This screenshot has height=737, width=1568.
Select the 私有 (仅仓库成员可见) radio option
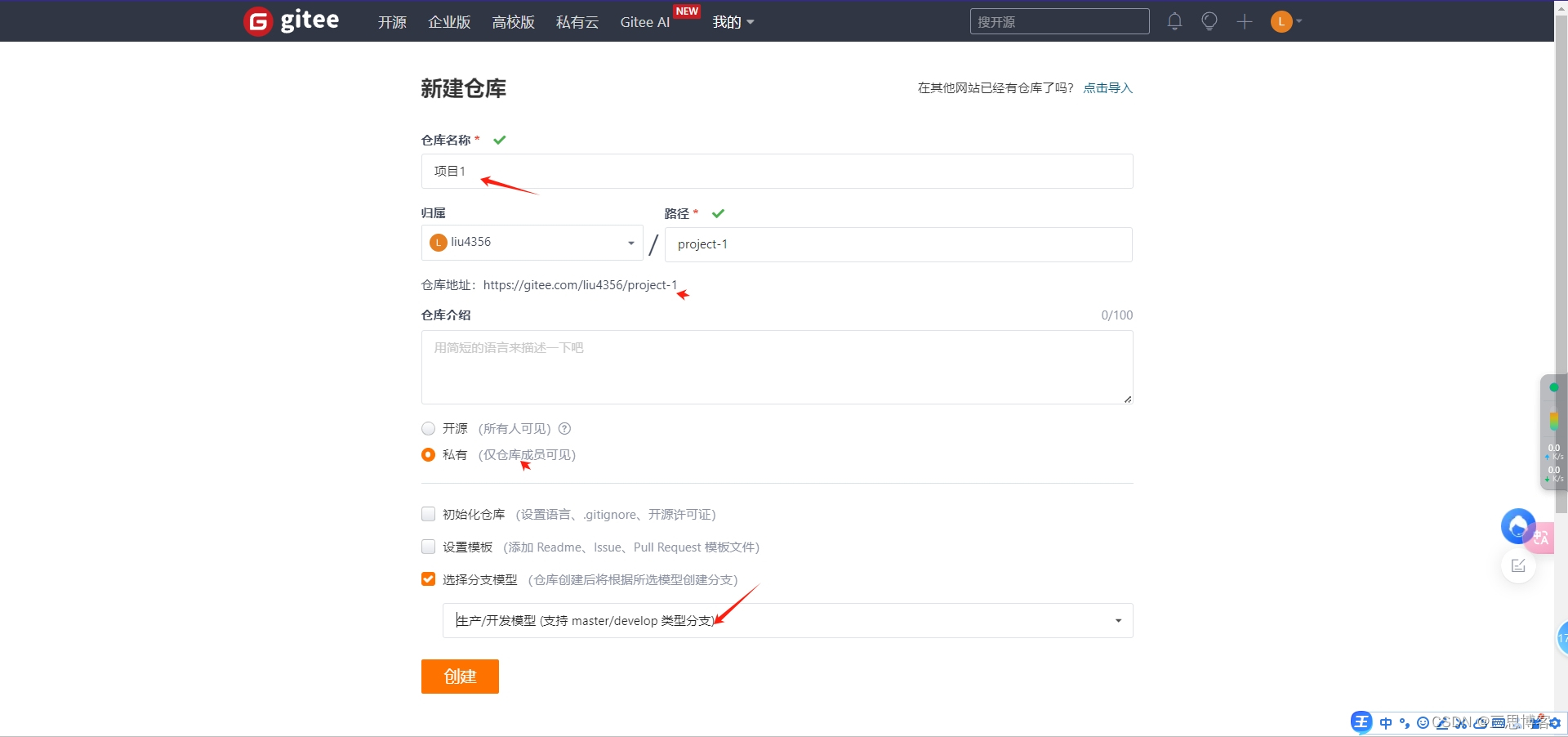(428, 454)
